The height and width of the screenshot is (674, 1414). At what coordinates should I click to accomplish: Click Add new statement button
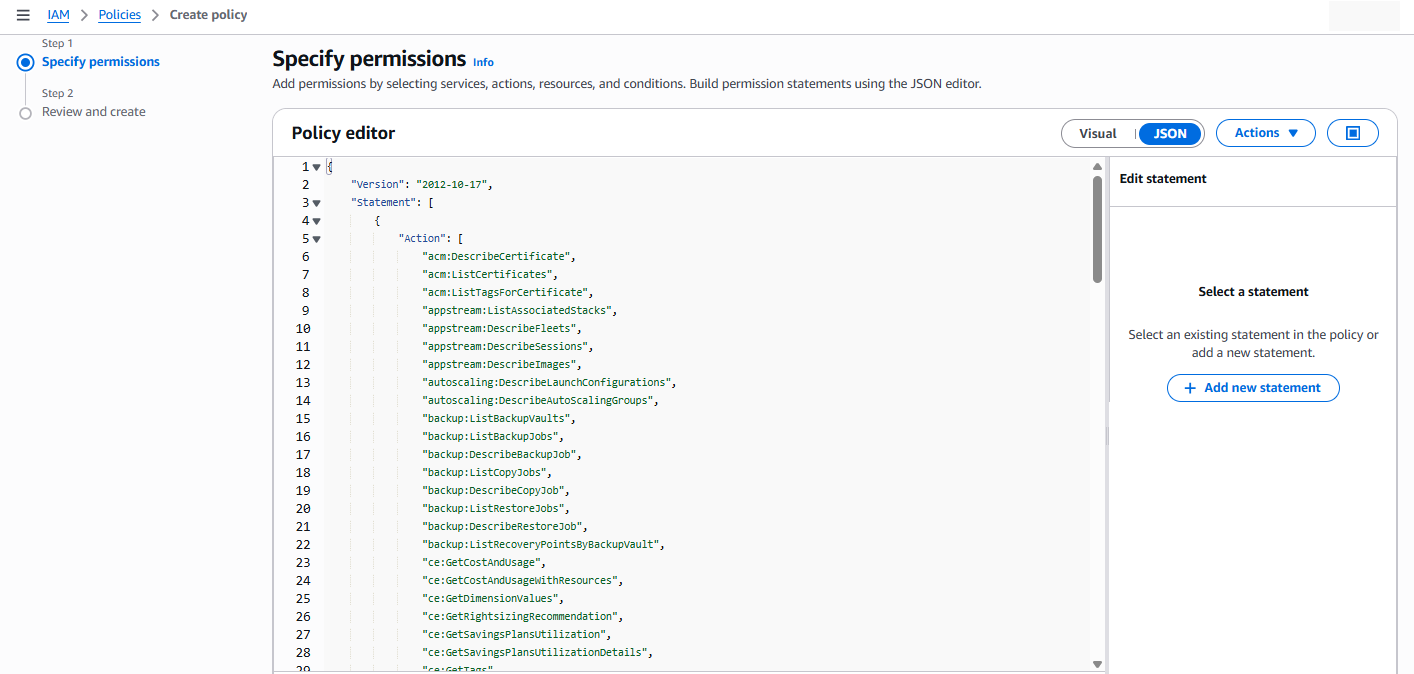1252,388
